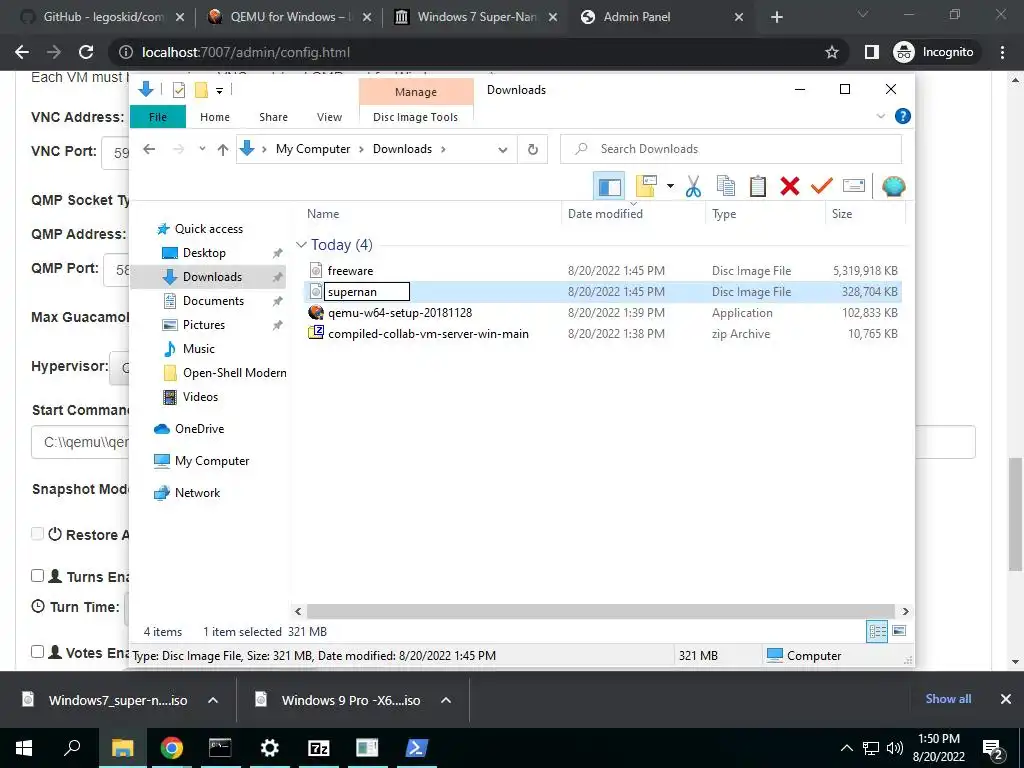This screenshot has height=768, width=1024.
Task: Open Music in navigation pane
Action: pyautogui.click(x=198, y=349)
